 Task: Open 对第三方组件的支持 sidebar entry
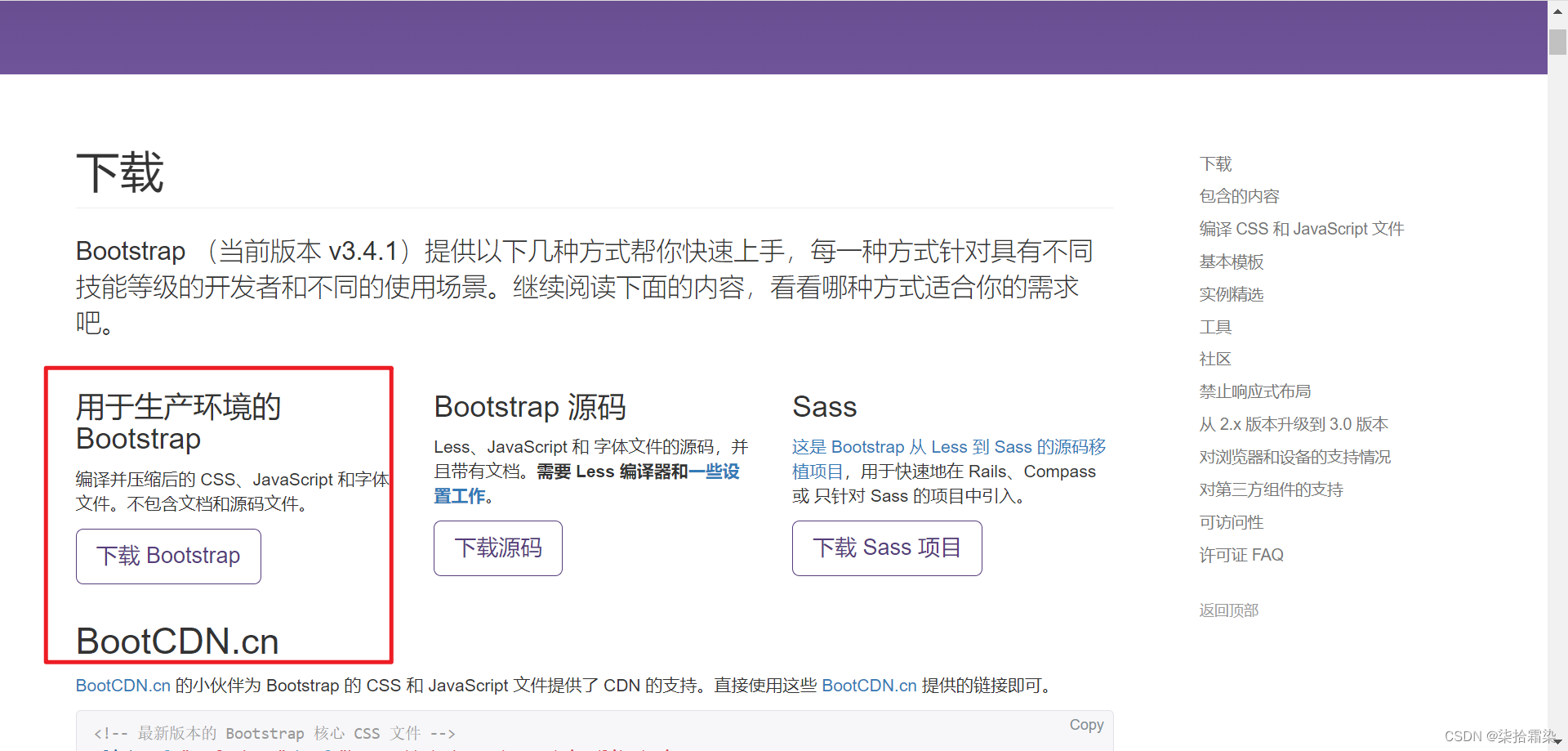pyautogui.click(x=1271, y=489)
